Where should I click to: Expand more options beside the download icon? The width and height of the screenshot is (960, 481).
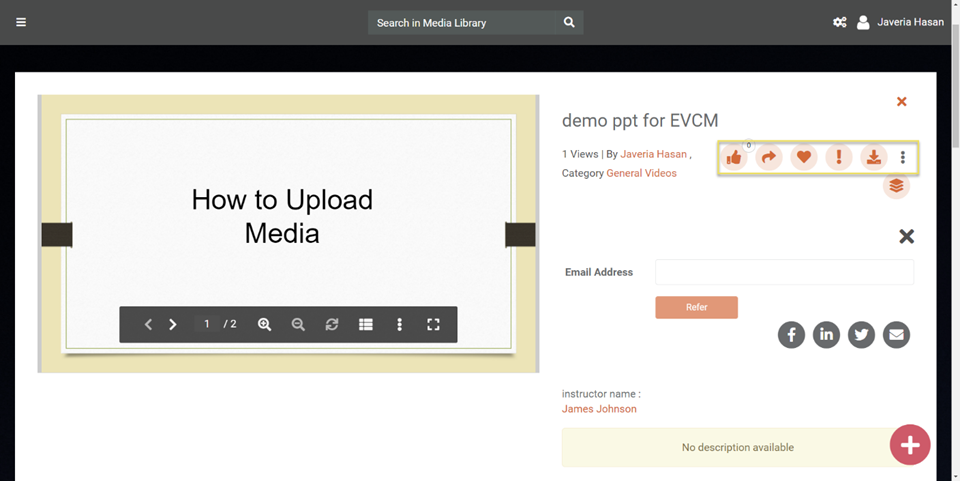(903, 158)
